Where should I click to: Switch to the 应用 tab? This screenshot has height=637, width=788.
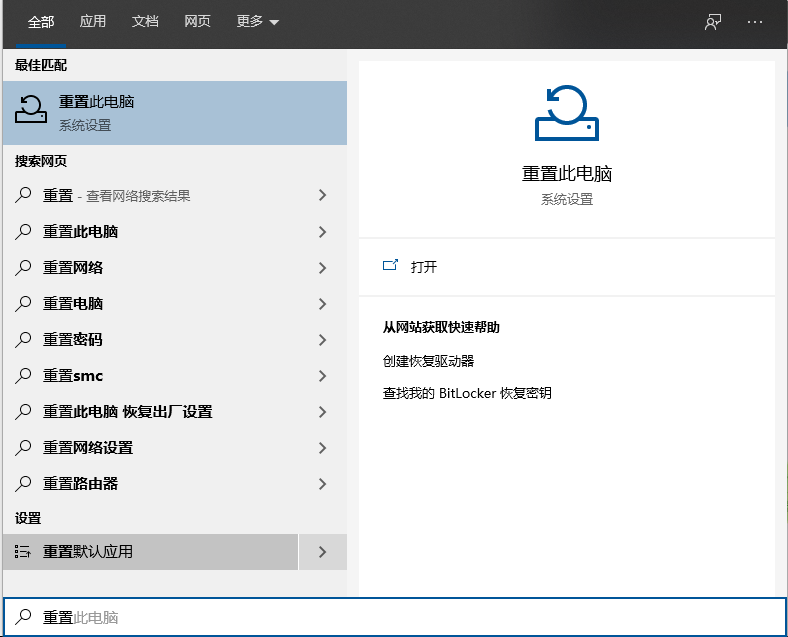tap(93, 22)
